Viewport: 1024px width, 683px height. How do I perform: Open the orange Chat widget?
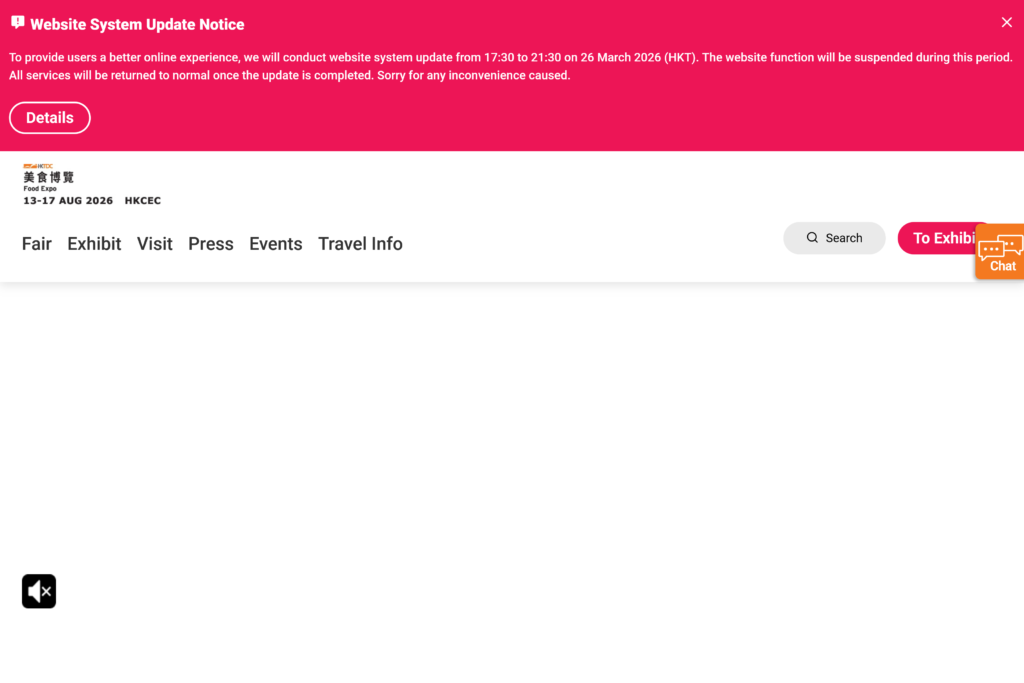point(1000,252)
